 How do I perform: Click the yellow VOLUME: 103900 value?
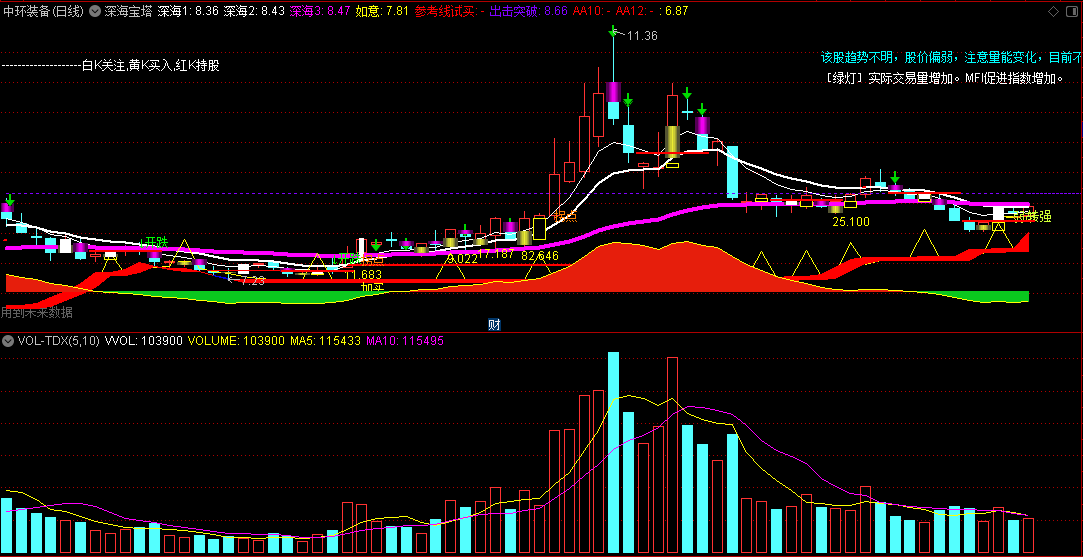[236, 341]
